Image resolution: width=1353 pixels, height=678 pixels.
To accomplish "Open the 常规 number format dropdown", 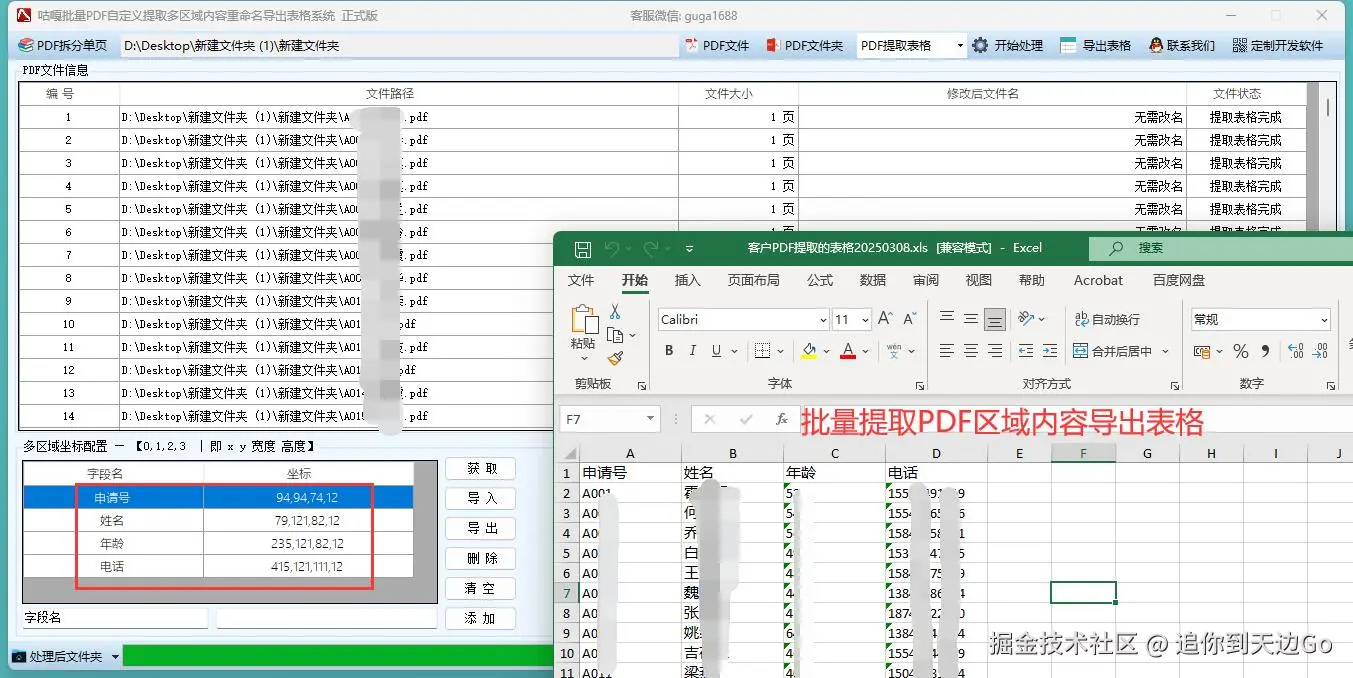I will 1324,320.
